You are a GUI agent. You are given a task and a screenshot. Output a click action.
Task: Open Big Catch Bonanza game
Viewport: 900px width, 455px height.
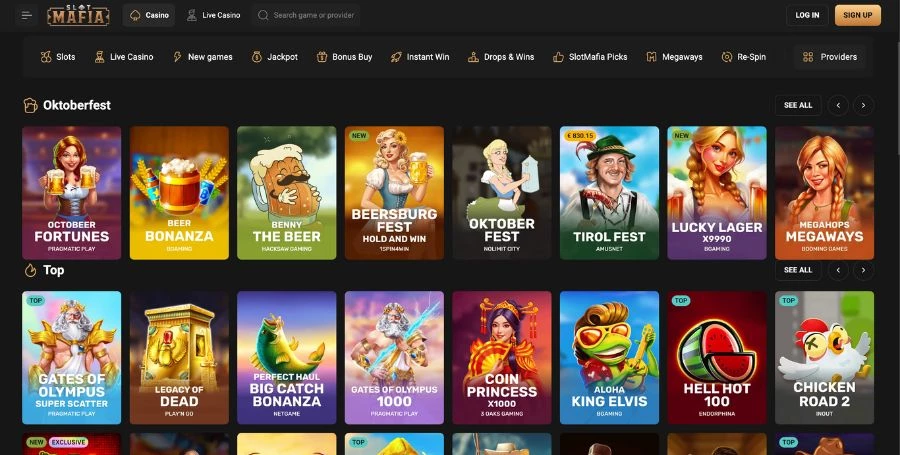(x=286, y=357)
